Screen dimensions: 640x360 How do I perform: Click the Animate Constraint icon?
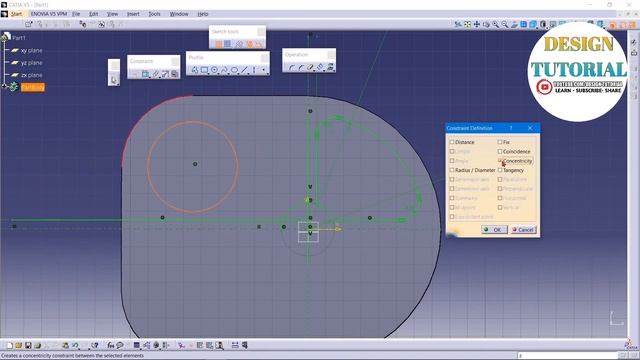point(165,74)
